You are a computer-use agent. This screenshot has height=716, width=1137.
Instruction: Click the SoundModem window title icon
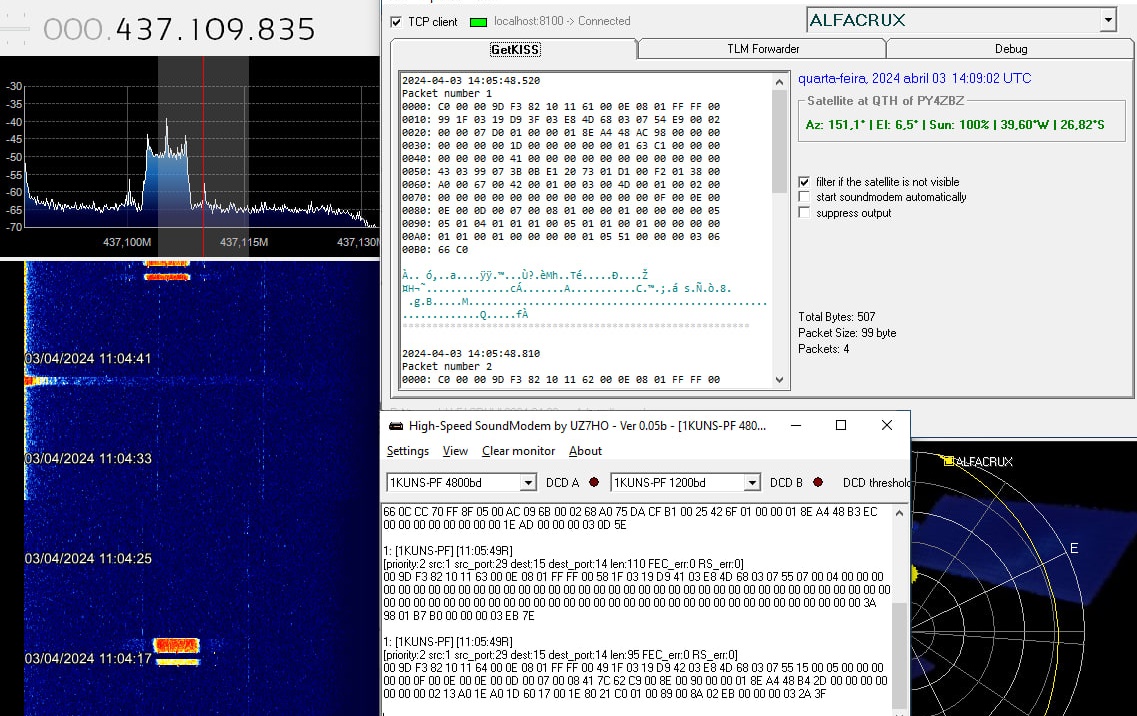tap(396, 426)
